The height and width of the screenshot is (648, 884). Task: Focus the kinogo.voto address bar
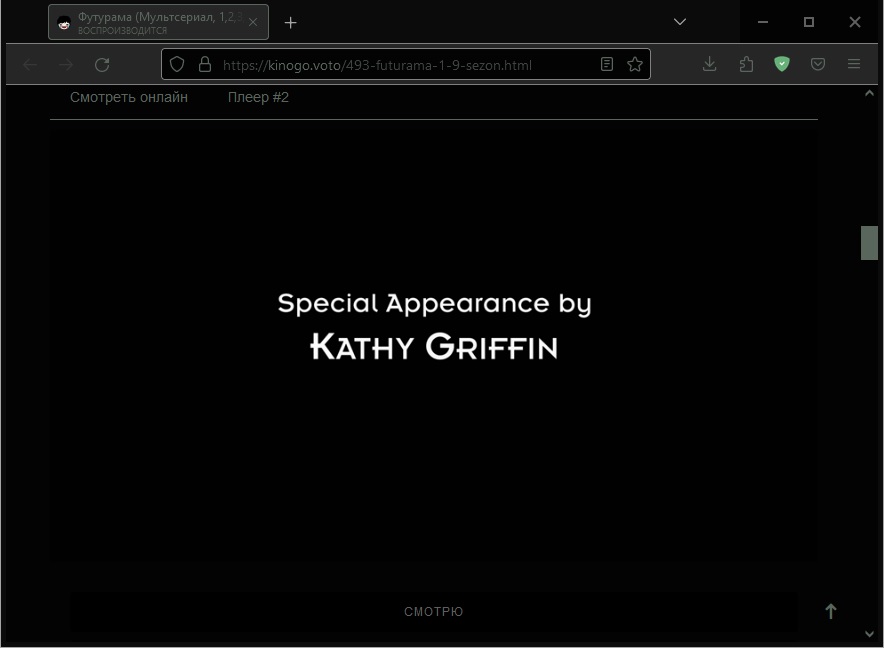click(400, 65)
